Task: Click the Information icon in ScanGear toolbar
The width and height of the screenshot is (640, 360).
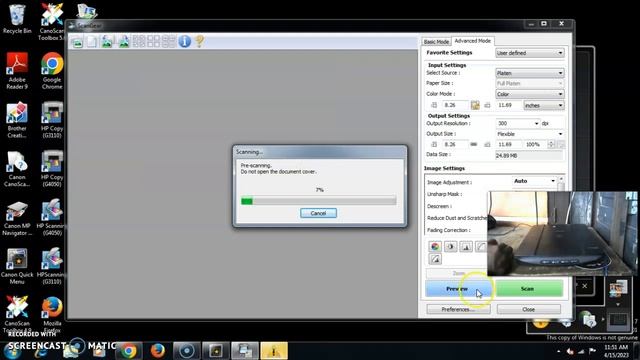Action: [x=184, y=41]
